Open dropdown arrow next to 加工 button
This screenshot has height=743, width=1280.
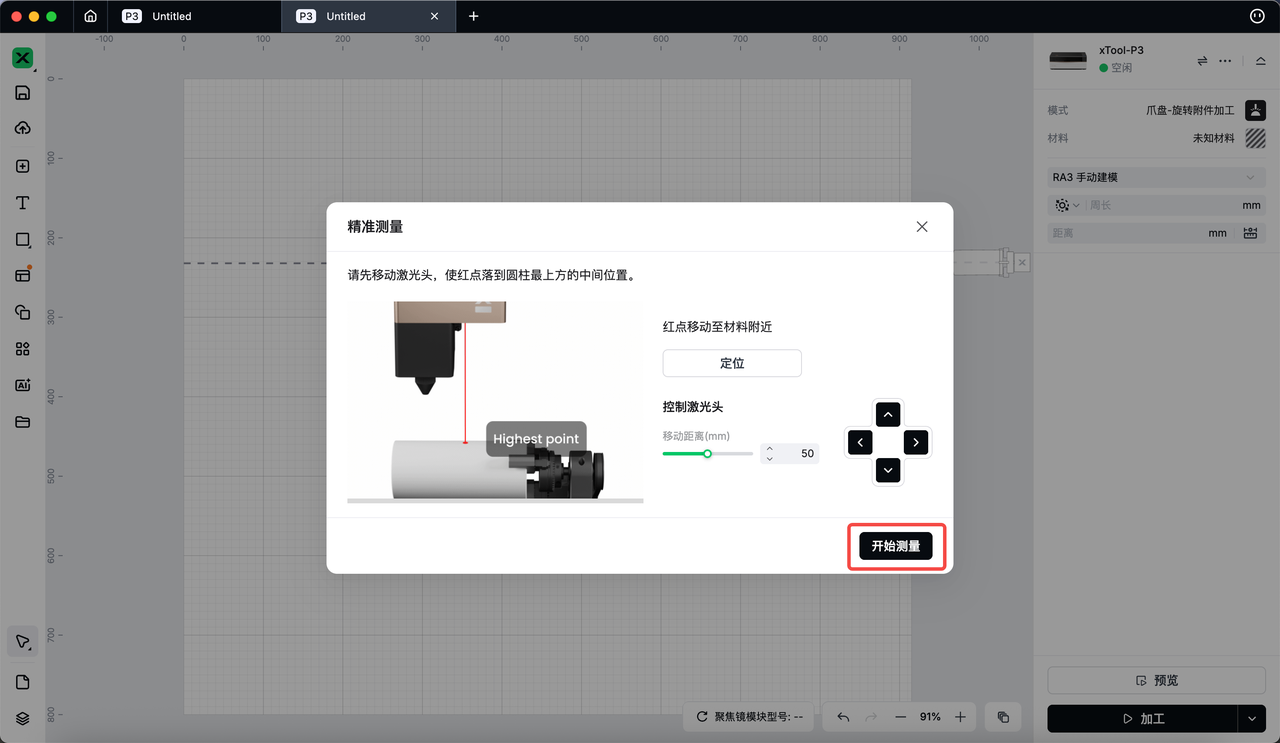[x=1252, y=718]
